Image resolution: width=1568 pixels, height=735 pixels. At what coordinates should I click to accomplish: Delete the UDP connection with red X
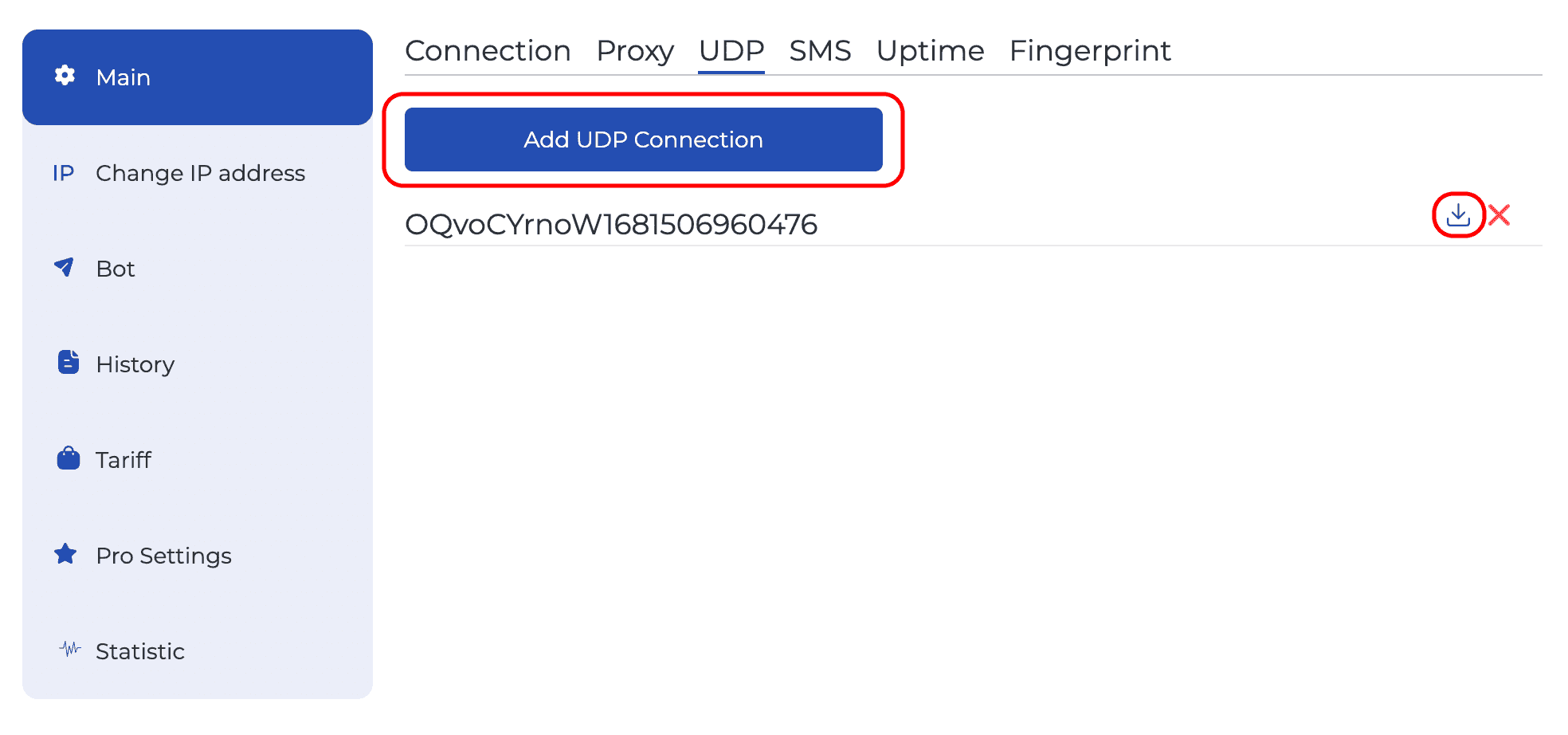pyautogui.click(x=1499, y=214)
